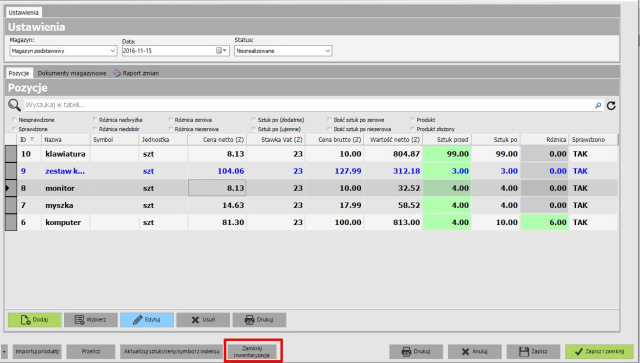Sort by the Nazwa column header

click(66, 140)
